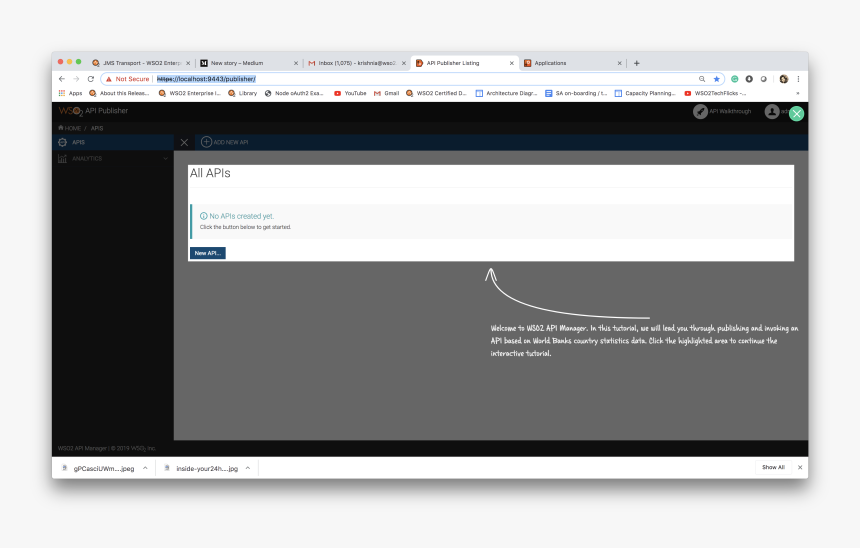Click the grey circle extension icon
The height and width of the screenshot is (548, 860).
click(x=763, y=79)
